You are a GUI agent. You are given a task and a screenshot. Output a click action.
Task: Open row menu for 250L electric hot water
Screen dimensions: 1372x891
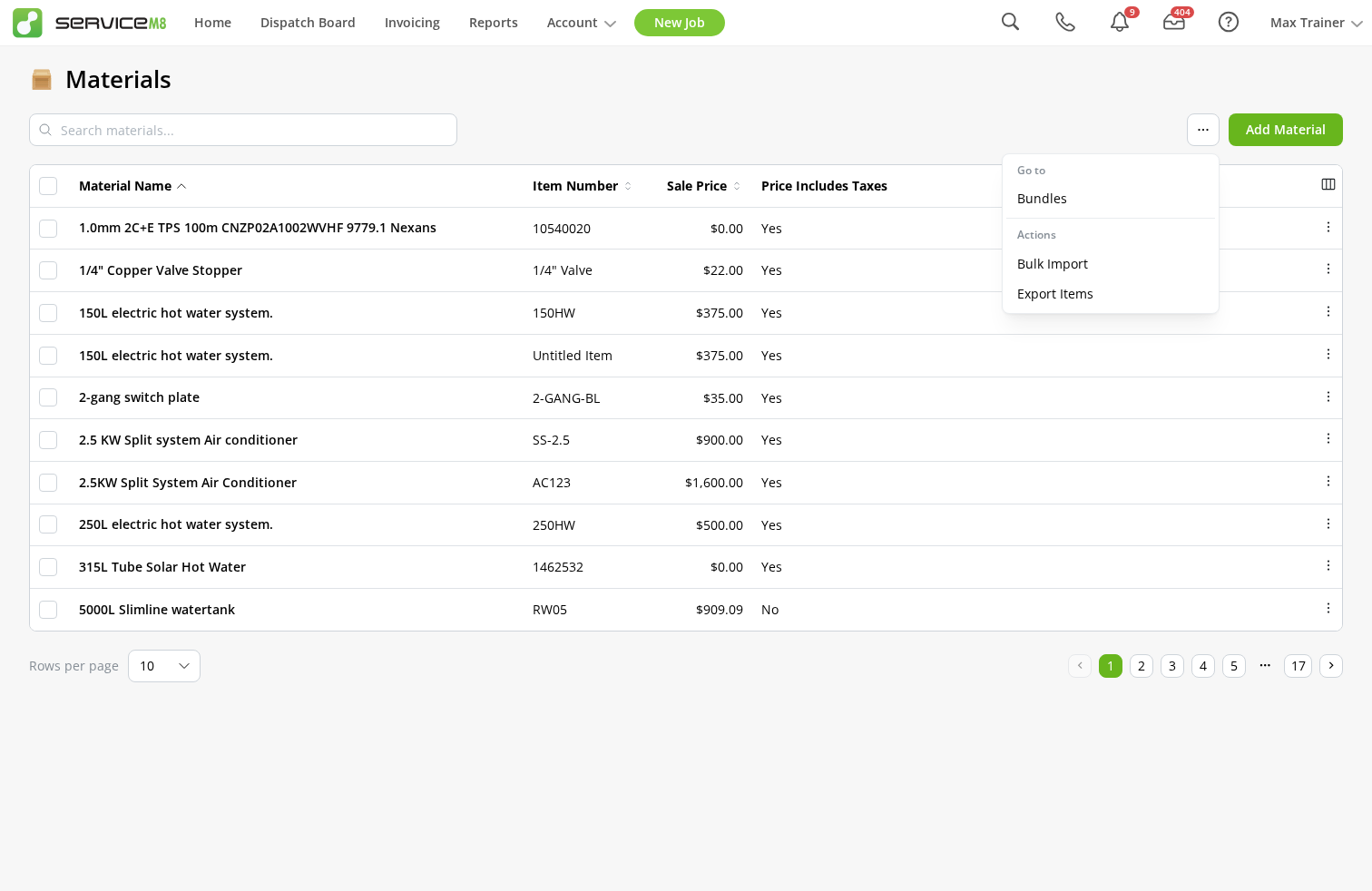1328,524
